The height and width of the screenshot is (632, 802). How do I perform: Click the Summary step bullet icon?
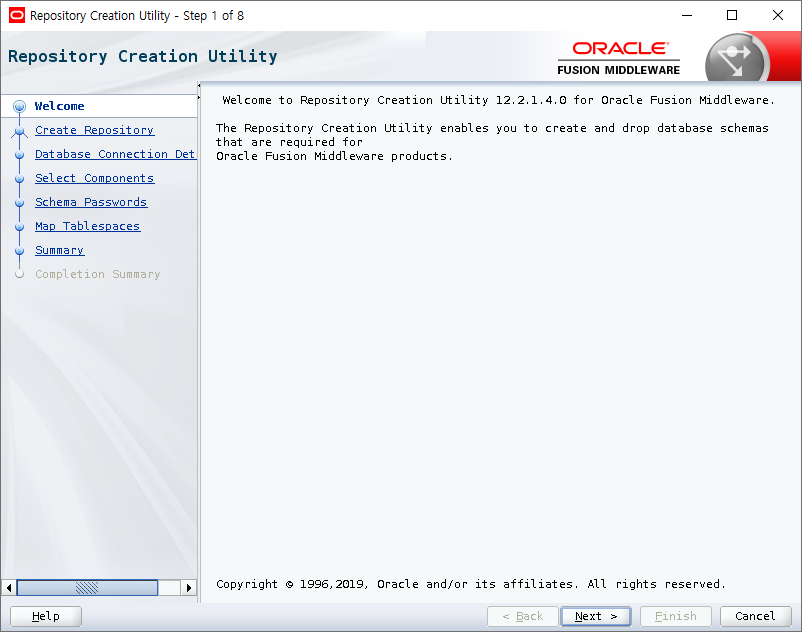pyautogui.click(x=19, y=251)
